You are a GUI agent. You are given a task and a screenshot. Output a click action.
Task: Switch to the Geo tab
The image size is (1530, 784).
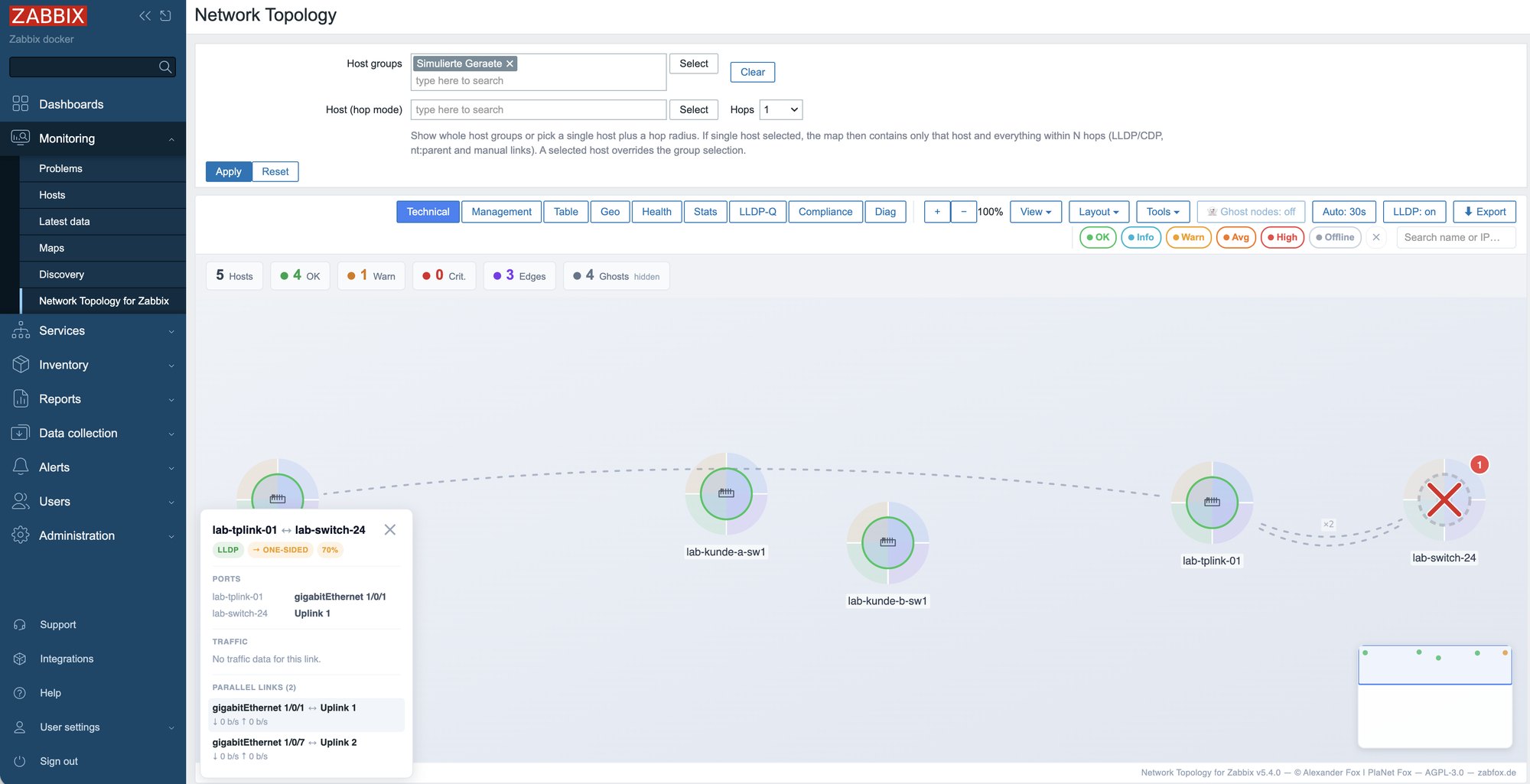click(x=610, y=212)
